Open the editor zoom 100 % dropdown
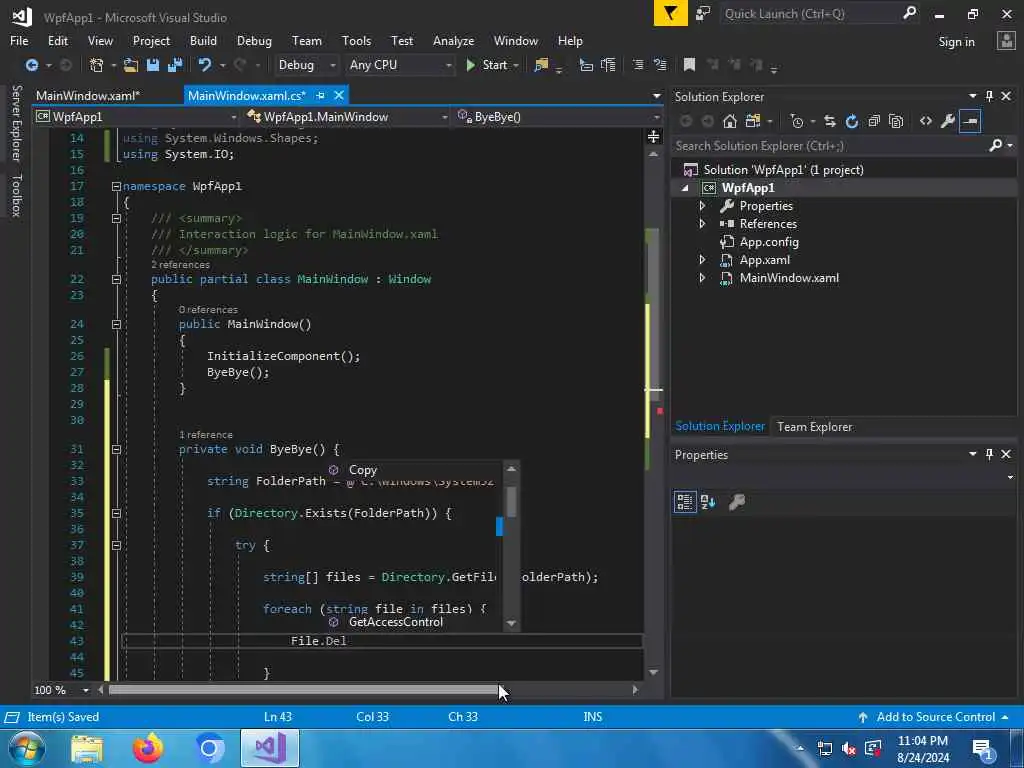 click(86, 690)
